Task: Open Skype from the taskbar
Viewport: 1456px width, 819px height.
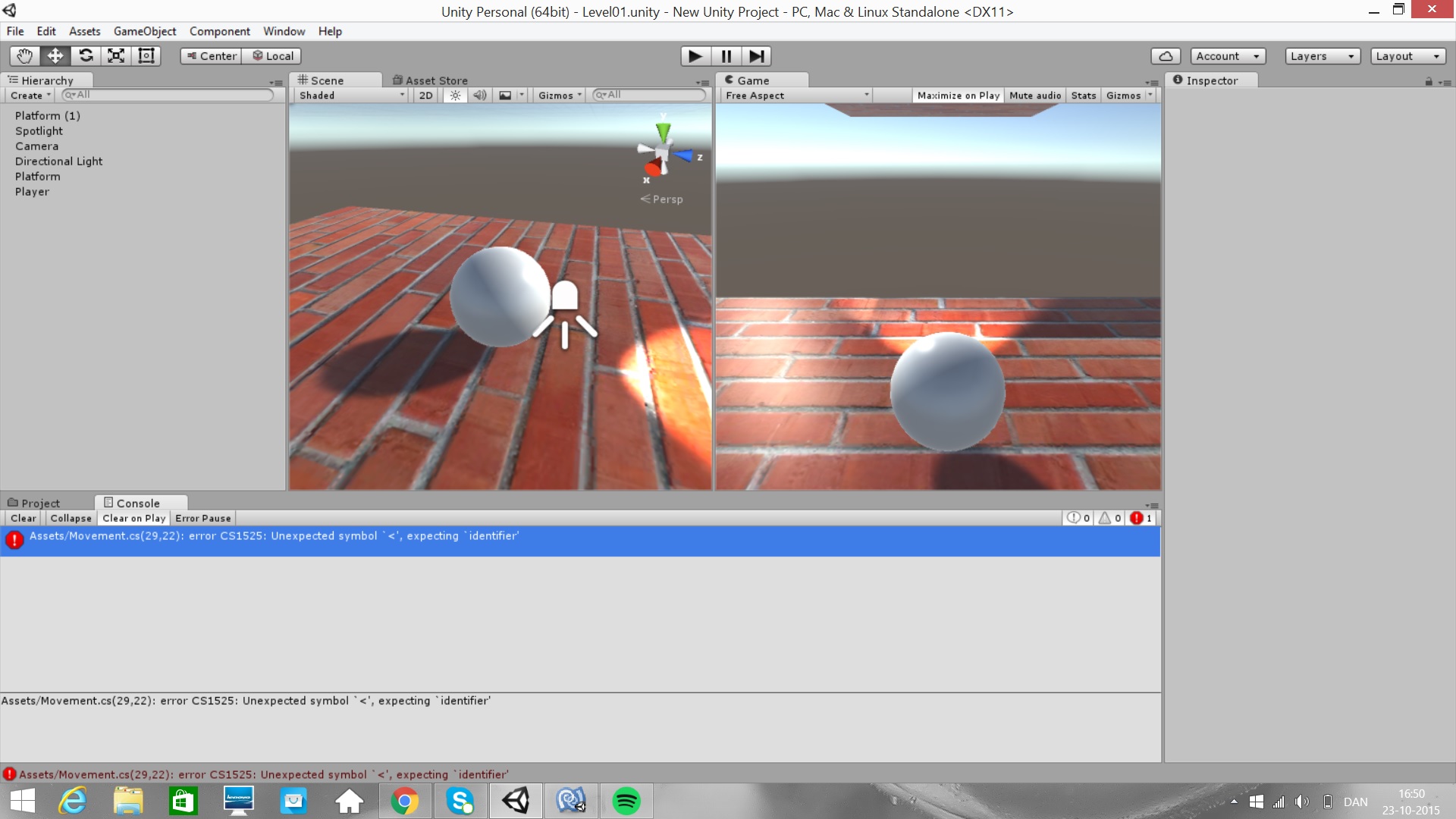Action: click(x=460, y=801)
